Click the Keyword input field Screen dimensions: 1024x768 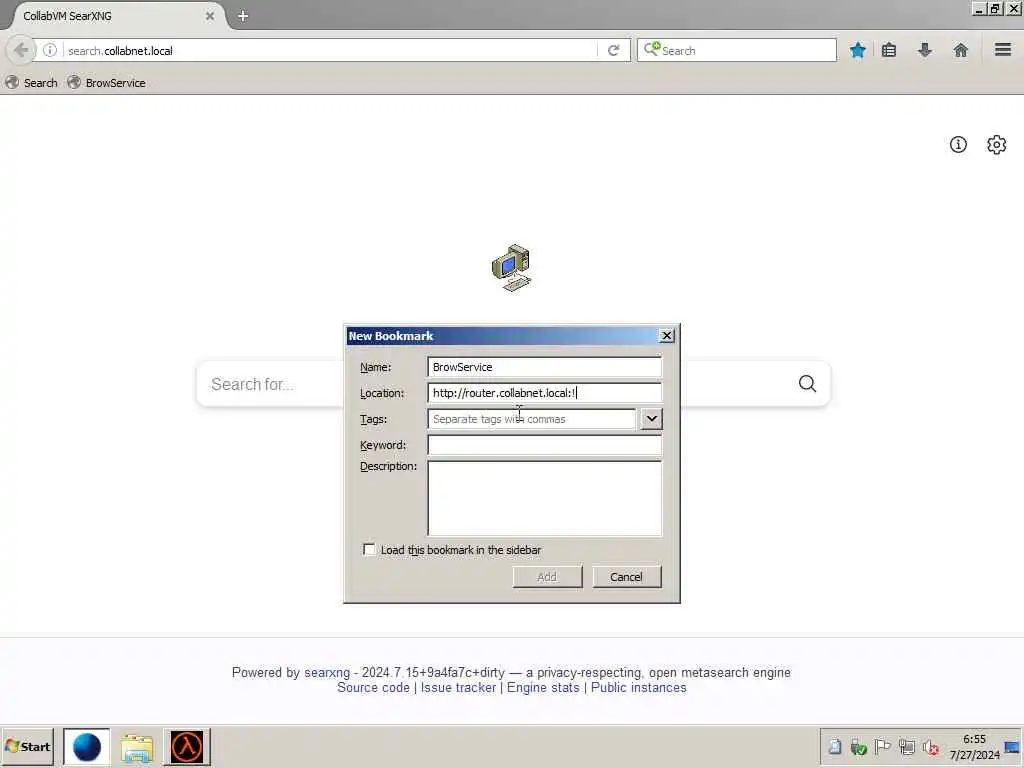544,445
